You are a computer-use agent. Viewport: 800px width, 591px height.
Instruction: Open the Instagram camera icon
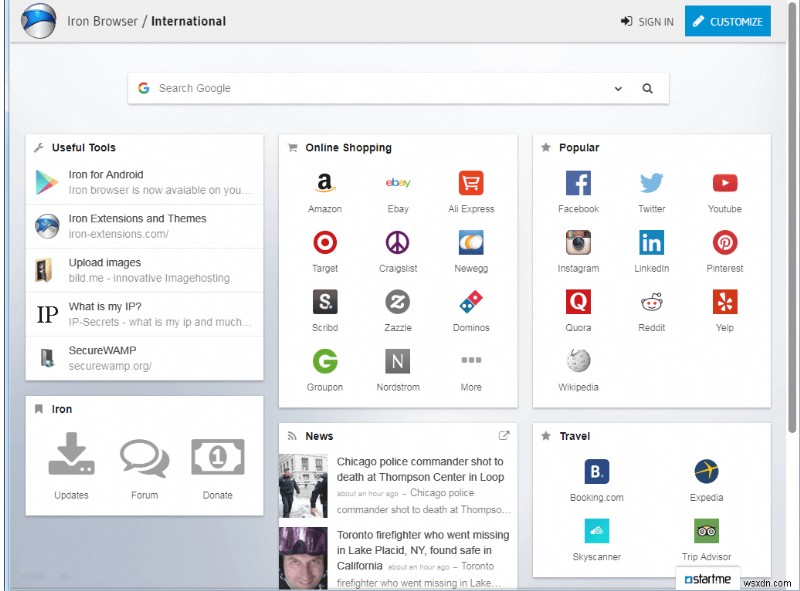pyautogui.click(x=578, y=242)
